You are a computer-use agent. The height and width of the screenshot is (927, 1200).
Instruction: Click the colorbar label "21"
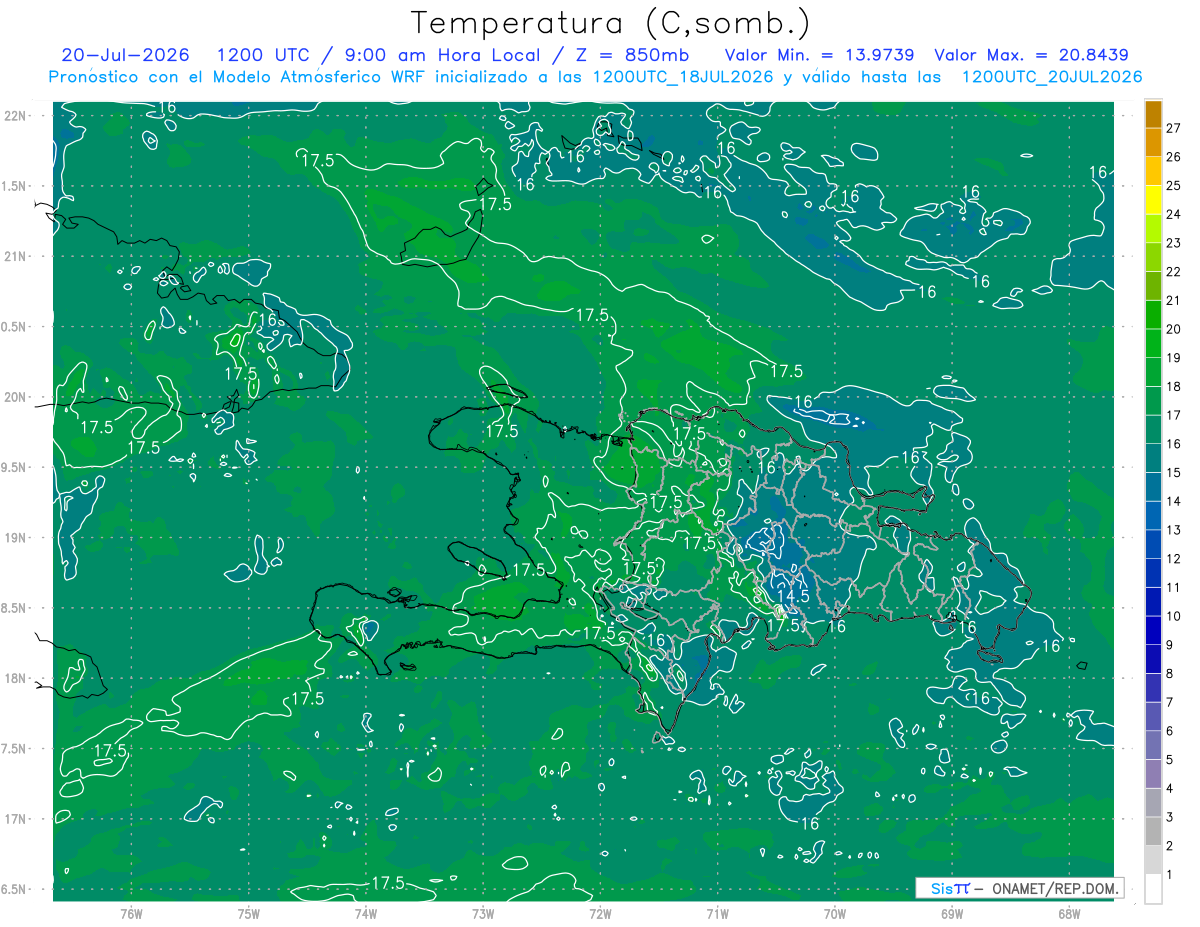pyautogui.click(x=1174, y=300)
